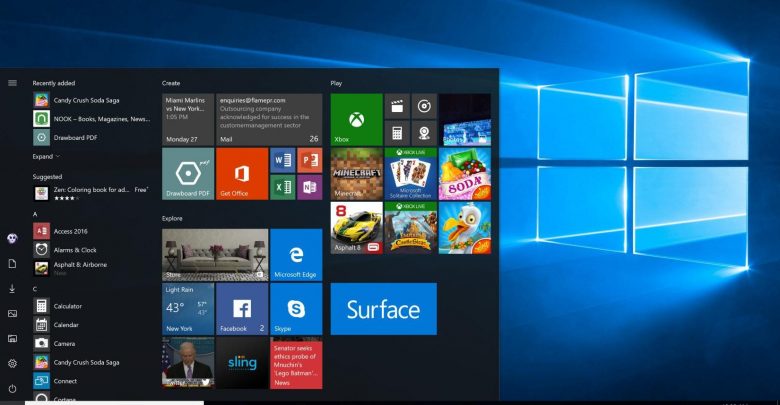This screenshot has width=780, height=405.
Task: Open the Groove Music disc tile
Action: click(x=424, y=106)
